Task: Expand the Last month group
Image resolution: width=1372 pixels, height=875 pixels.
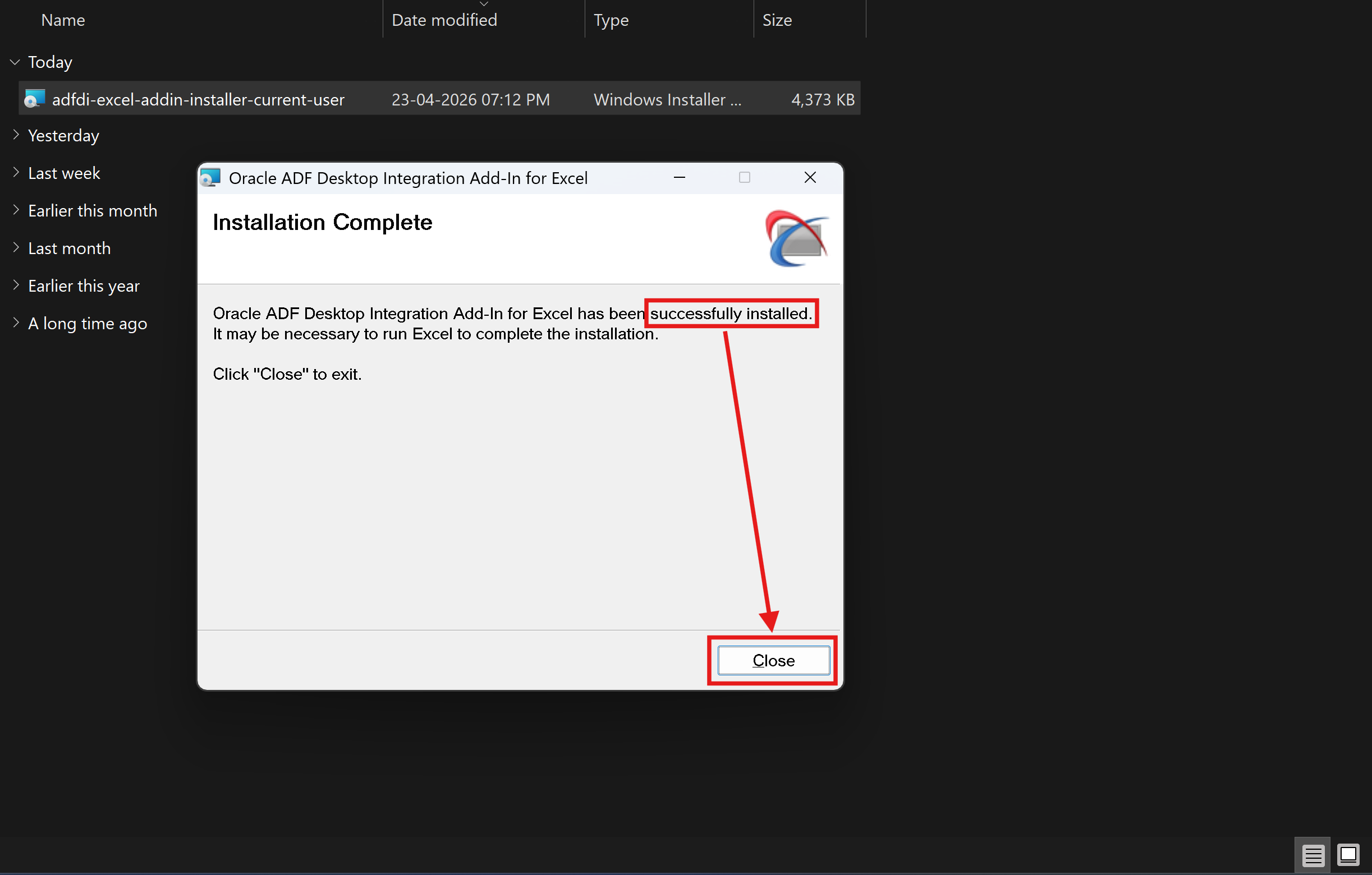Action: [x=15, y=248]
